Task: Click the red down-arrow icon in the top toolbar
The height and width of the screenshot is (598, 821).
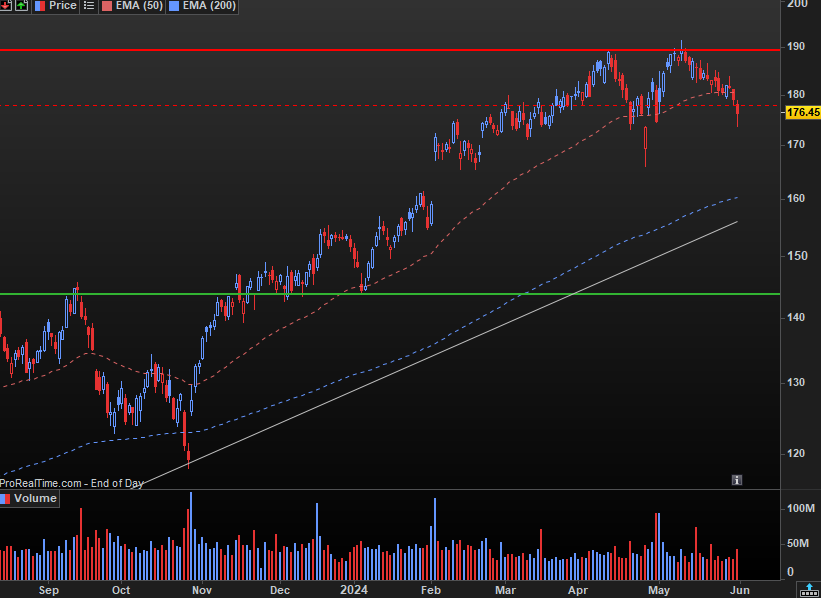Action: coord(6,6)
